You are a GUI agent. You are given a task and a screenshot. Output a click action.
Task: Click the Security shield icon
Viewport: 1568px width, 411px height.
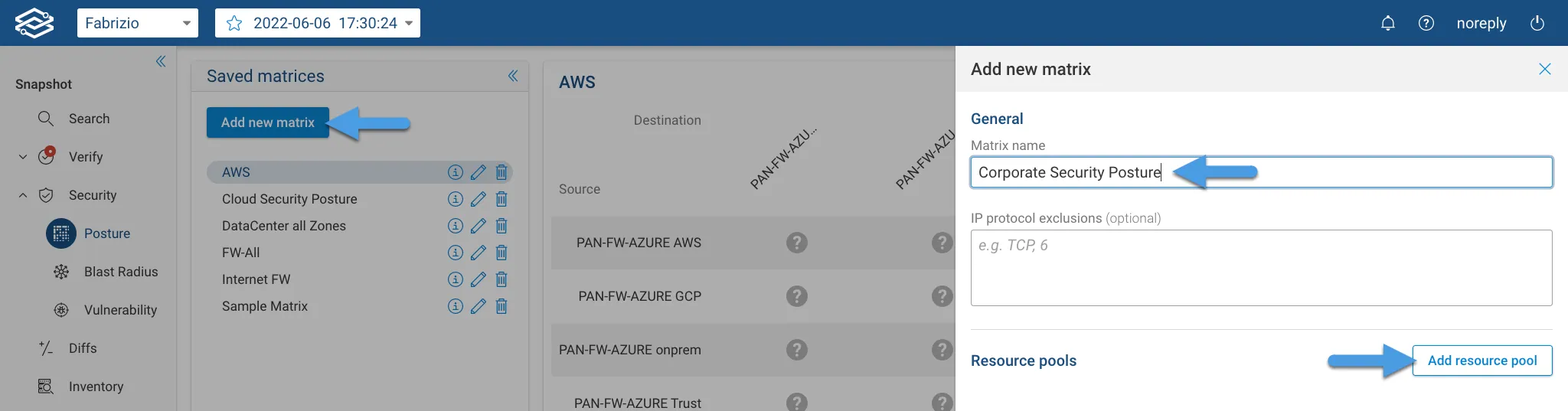[x=46, y=195]
